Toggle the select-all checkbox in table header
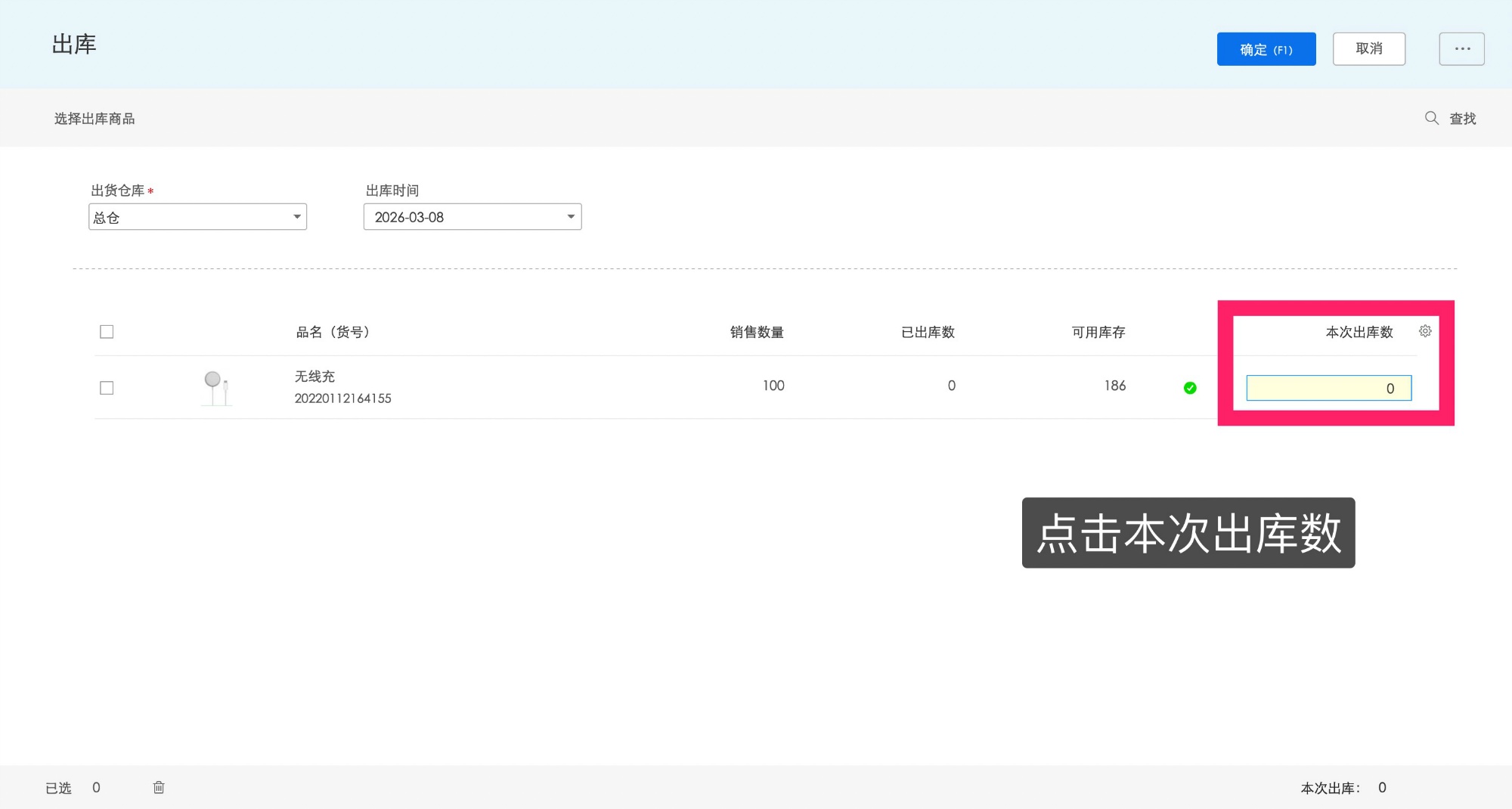Viewport: 1512px width, 809px height. (x=107, y=331)
